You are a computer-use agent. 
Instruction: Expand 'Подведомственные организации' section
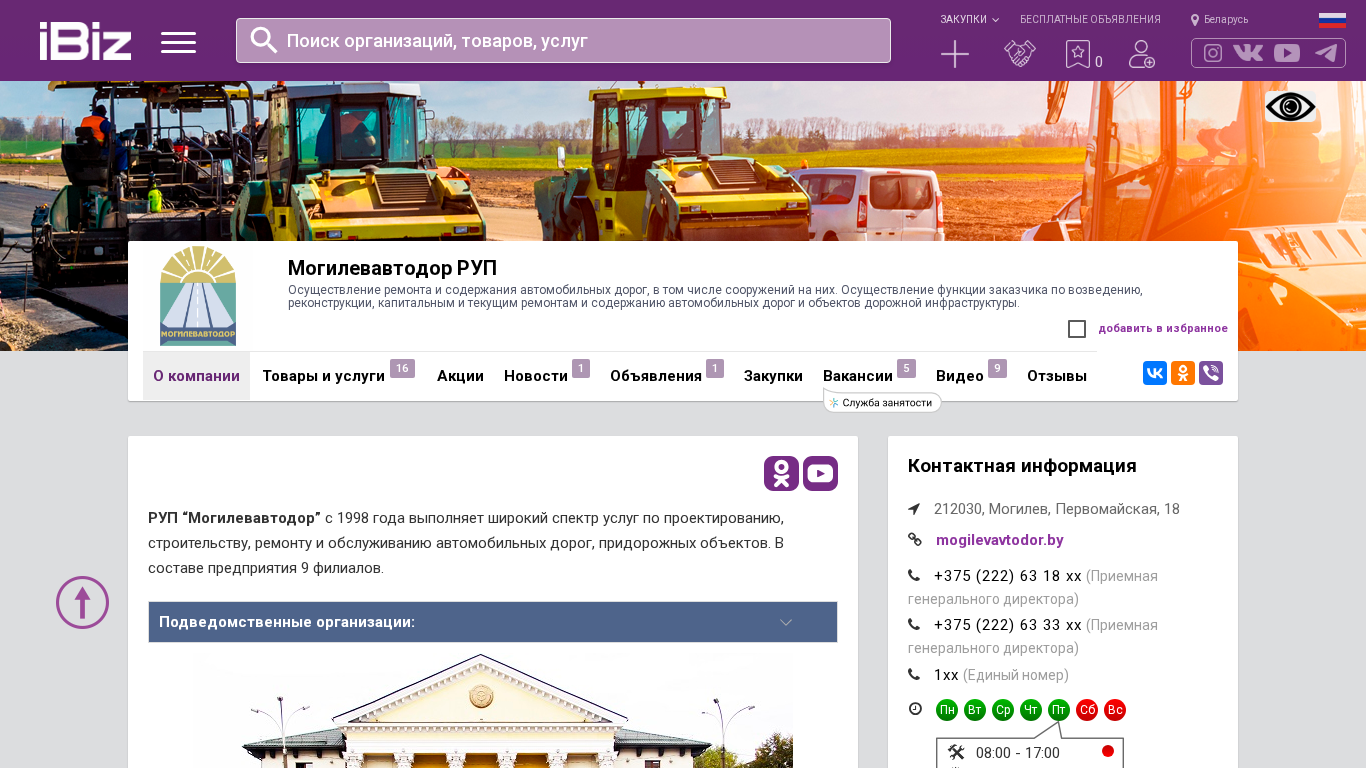[493, 622]
